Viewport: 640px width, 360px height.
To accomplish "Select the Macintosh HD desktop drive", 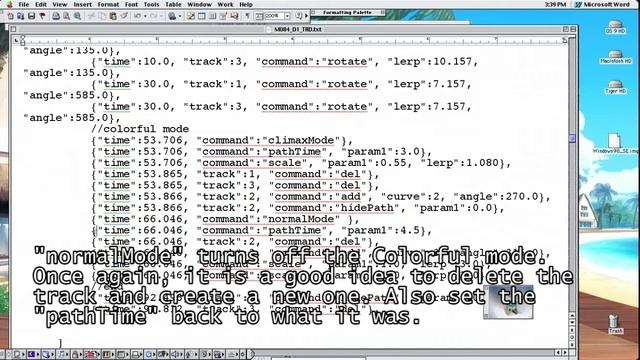I will click(x=616, y=57).
